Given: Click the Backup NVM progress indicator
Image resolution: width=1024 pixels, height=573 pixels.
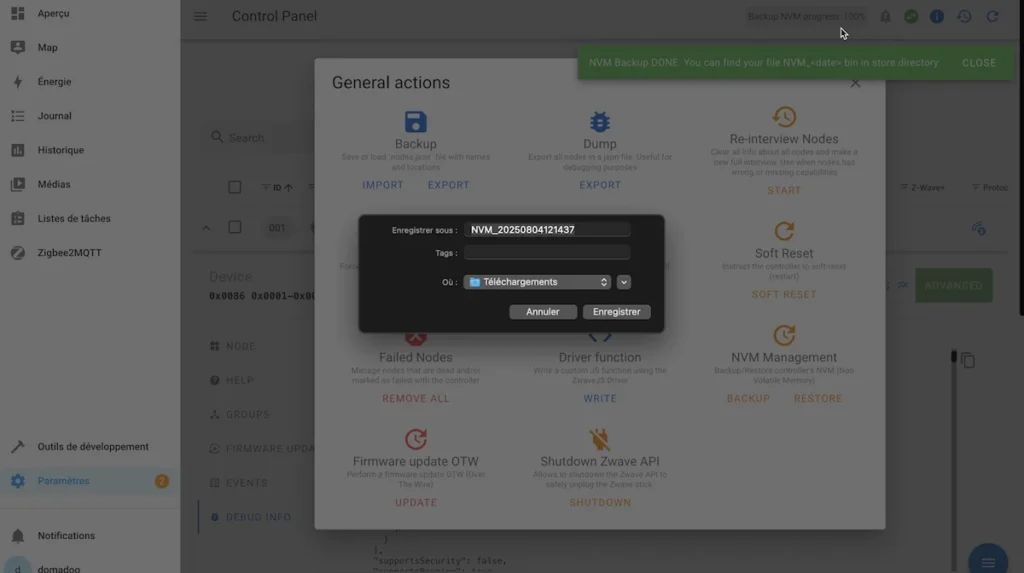Looking at the screenshot, I should (807, 16).
